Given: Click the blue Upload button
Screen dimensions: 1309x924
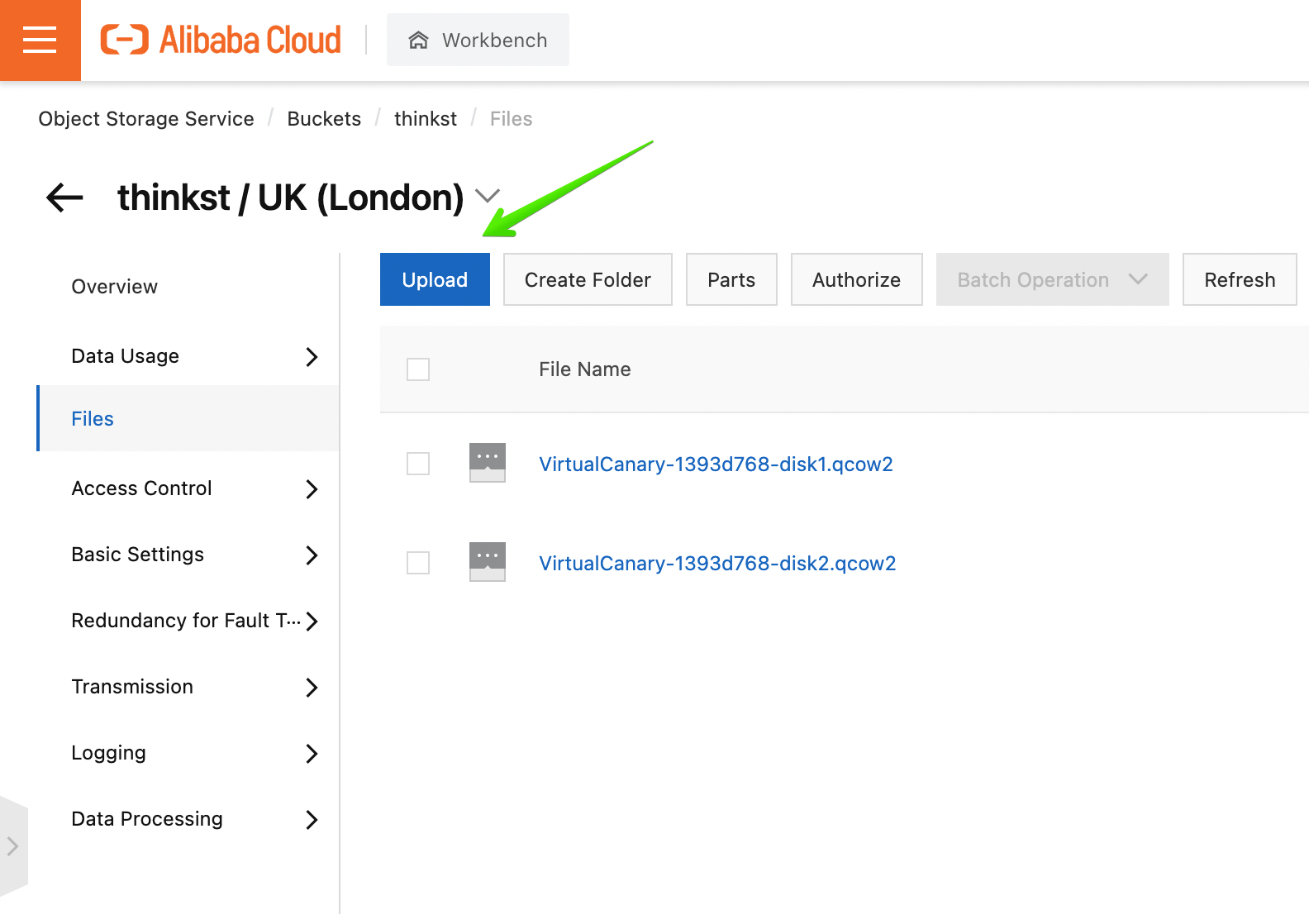Looking at the screenshot, I should point(435,279).
